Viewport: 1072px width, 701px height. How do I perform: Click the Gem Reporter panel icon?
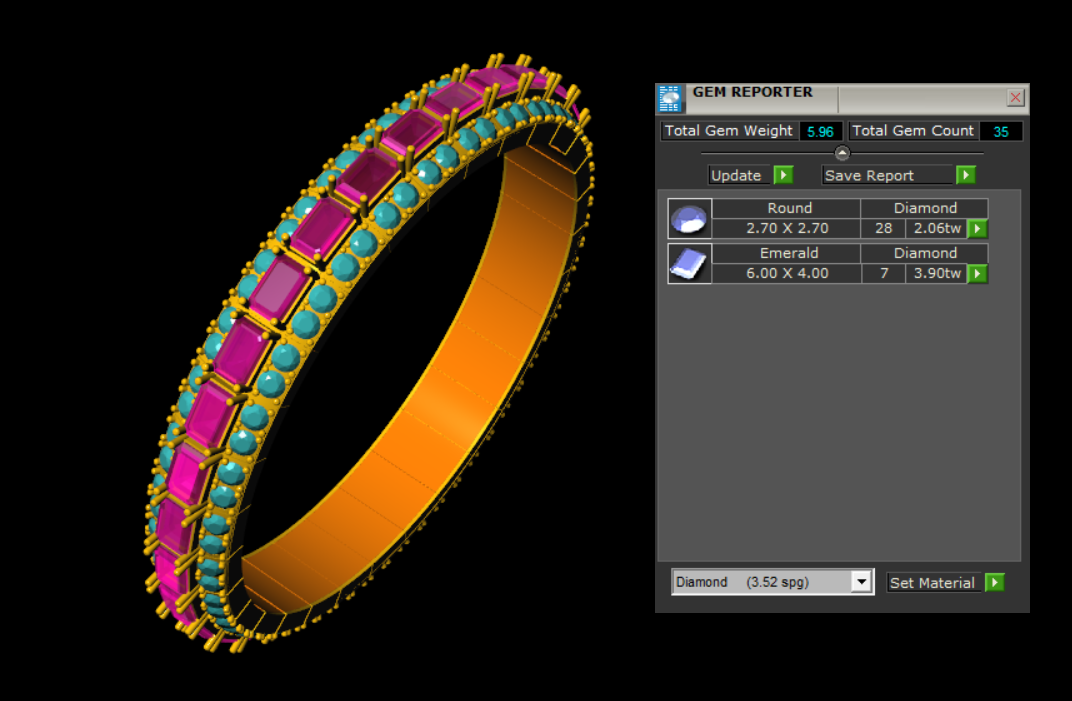tap(669, 99)
